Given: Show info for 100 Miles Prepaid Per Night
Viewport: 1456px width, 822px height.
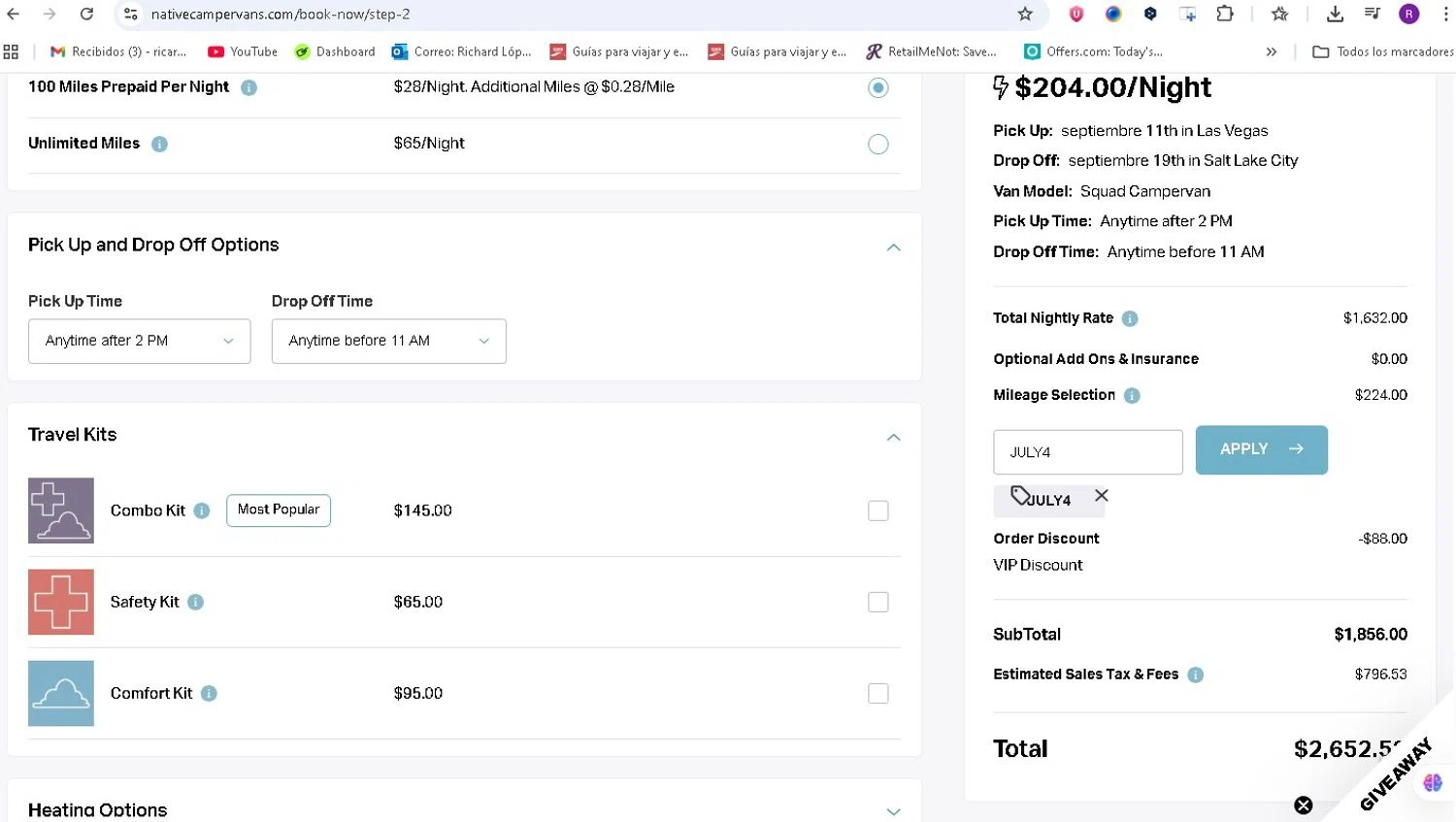Looking at the screenshot, I should (x=248, y=87).
